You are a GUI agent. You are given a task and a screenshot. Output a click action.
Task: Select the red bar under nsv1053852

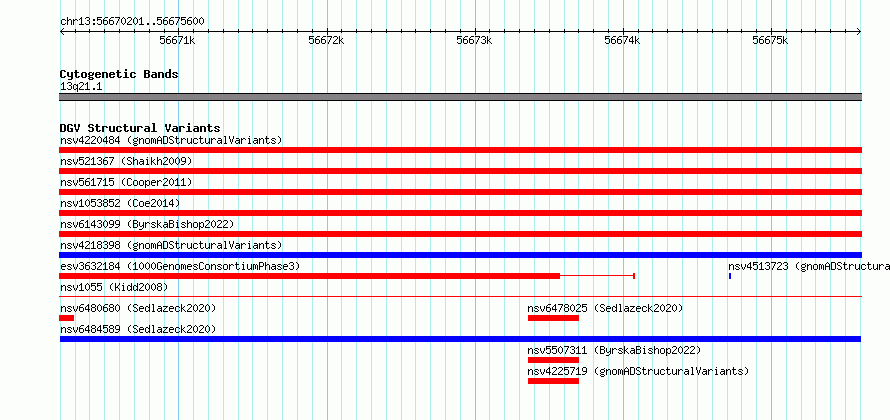coord(460,213)
